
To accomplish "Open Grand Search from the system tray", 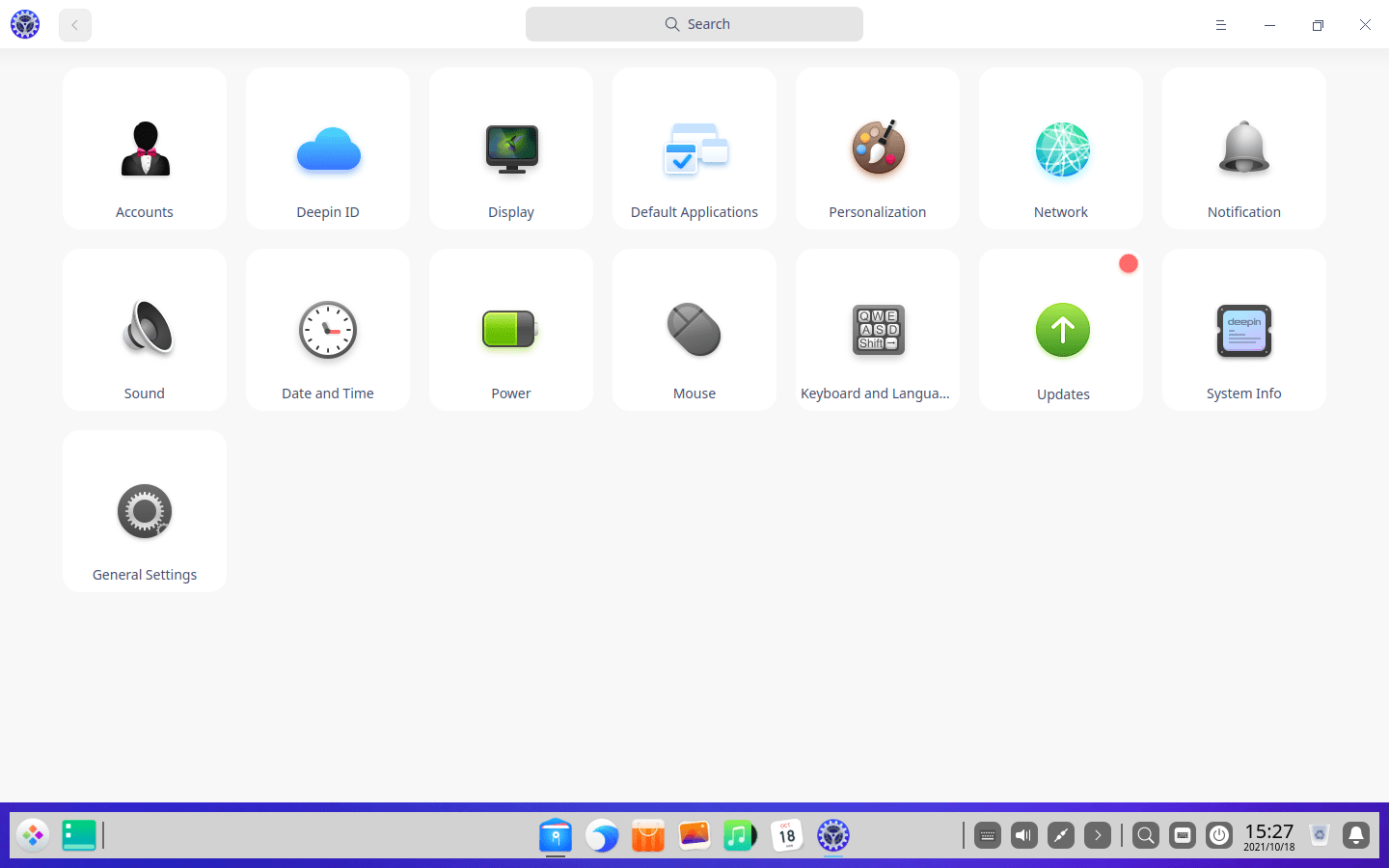I will (1145, 835).
